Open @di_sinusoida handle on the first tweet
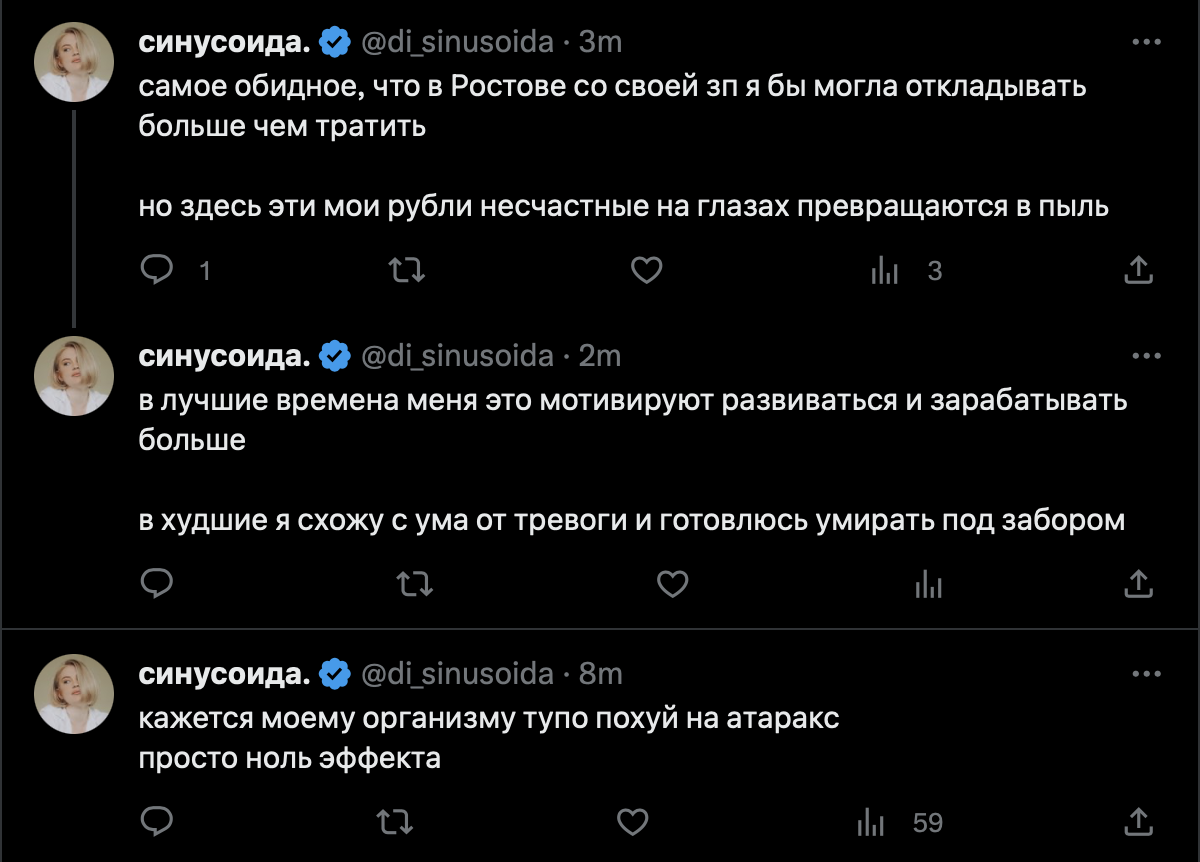 456,42
